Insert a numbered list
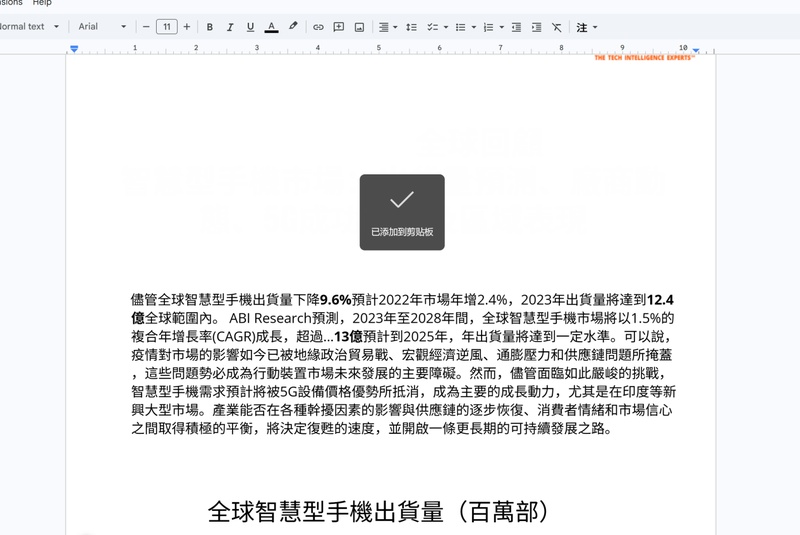The width and height of the screenshot is (800, 535). (x=489, y=27)
